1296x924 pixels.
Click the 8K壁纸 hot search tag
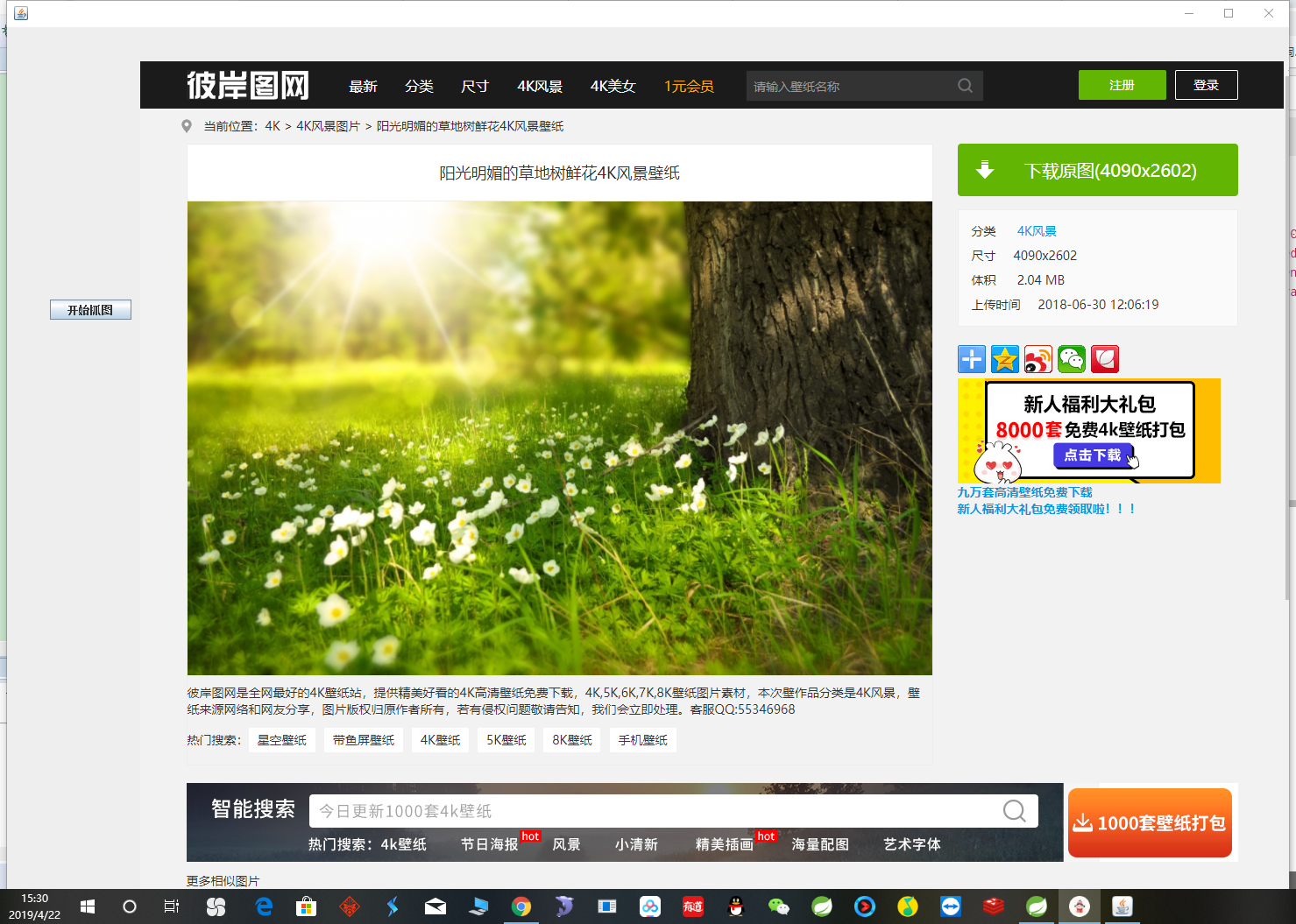[x=572, y=740]
